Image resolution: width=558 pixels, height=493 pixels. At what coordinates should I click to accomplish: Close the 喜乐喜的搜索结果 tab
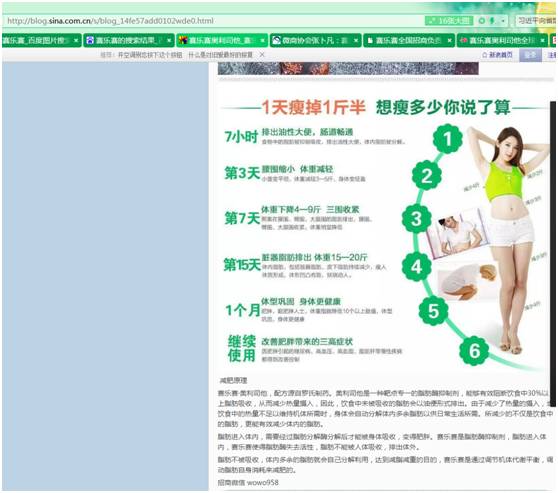169,41
